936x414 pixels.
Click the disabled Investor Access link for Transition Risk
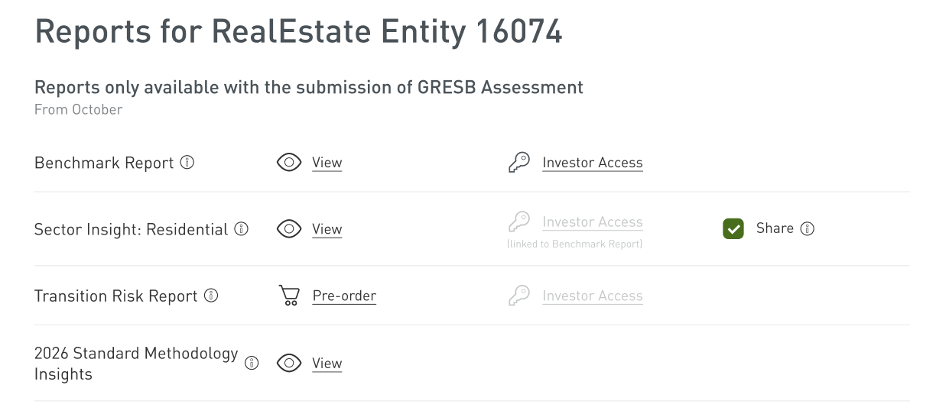(x=592, y=295)
